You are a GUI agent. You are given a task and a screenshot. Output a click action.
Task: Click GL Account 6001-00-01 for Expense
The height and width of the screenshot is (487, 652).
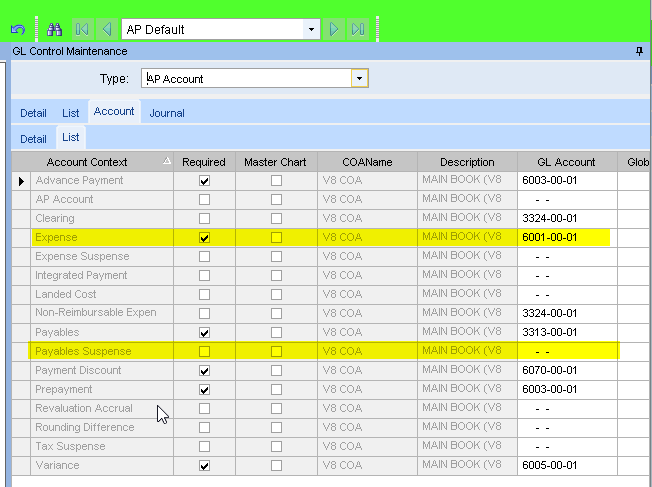point(567,237)
